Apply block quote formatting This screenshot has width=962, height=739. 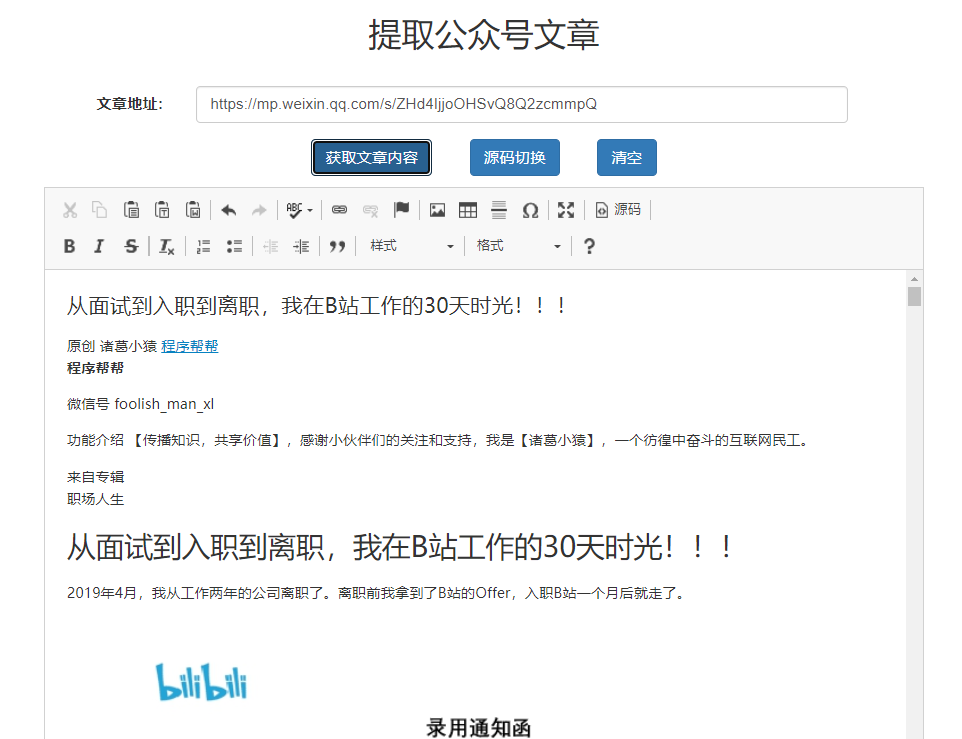[x=337, y=247]
